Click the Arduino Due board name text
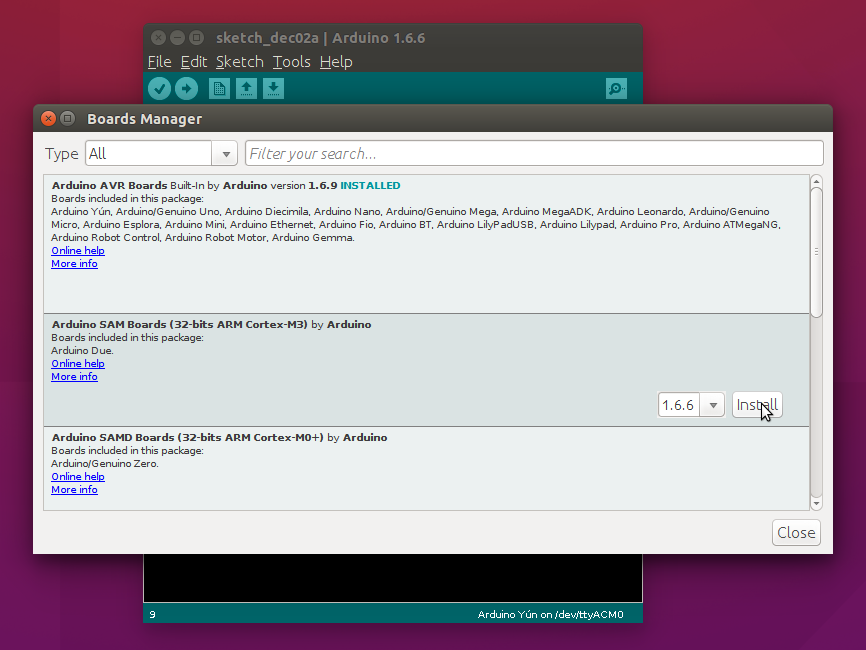 (x=82, y=351)
